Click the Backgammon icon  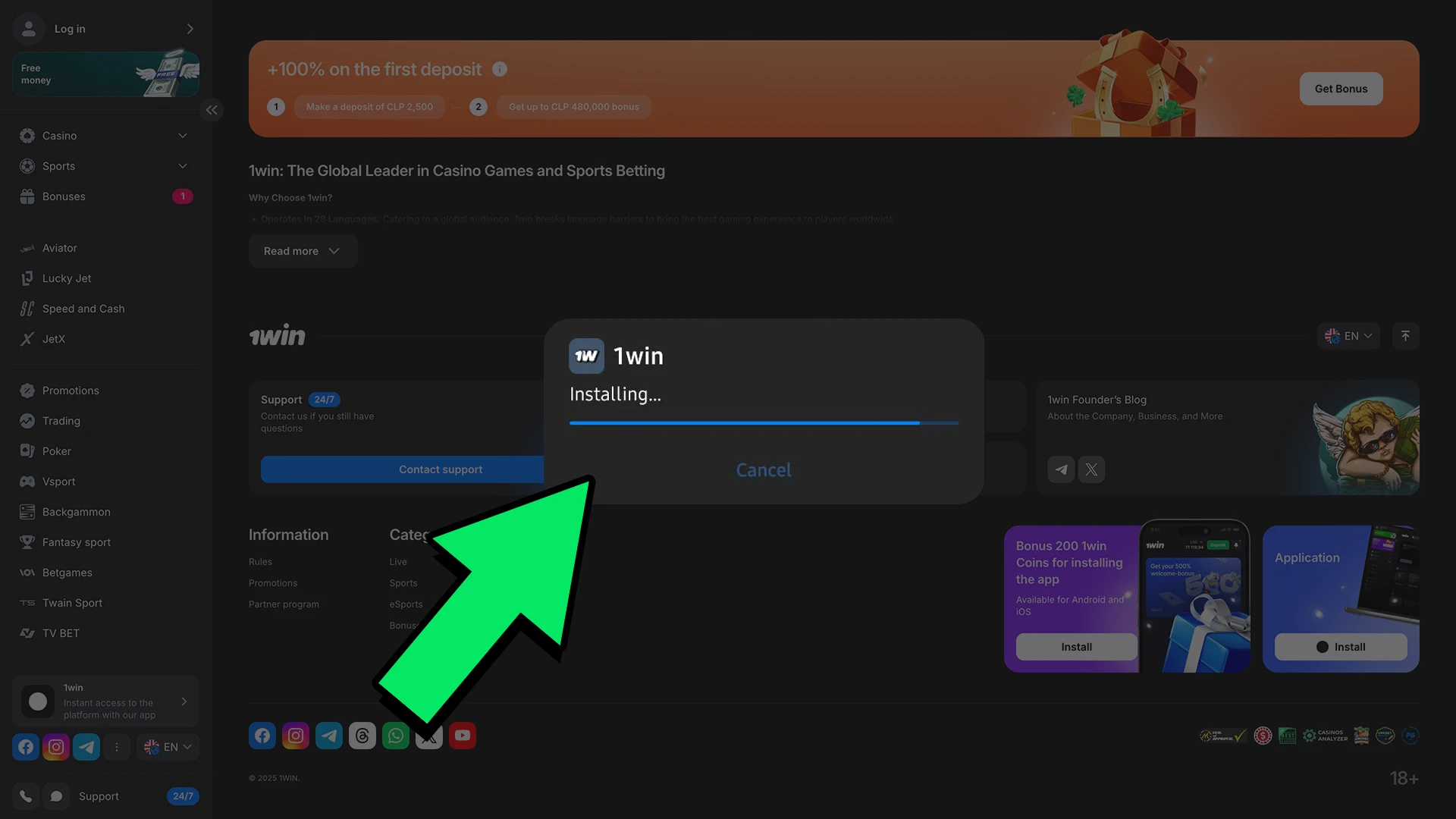[27, 512]
